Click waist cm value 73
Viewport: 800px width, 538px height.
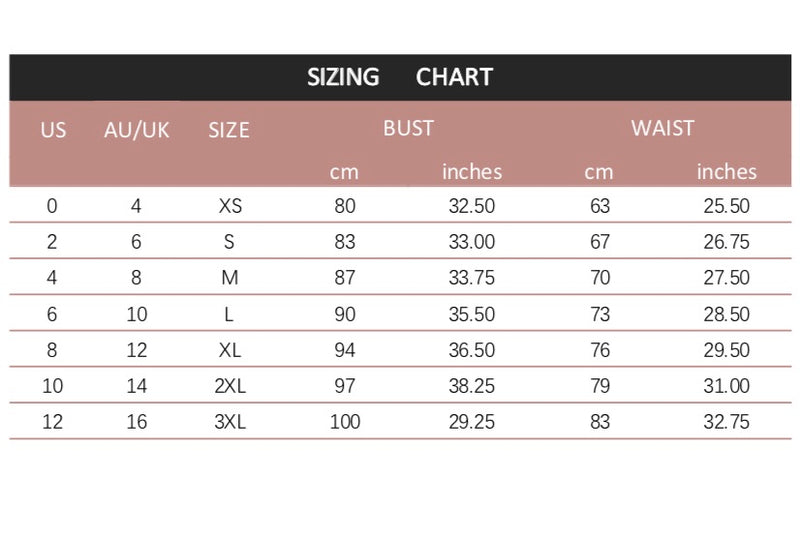[600, 314]
